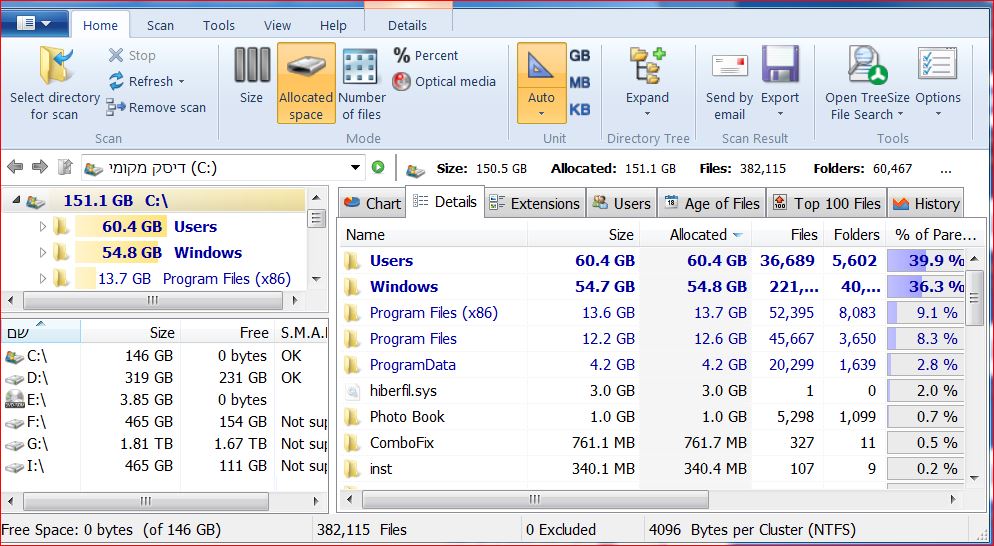The image size is (994, 546).
Task: Click the Stop scan button
Action: (132, 56)
